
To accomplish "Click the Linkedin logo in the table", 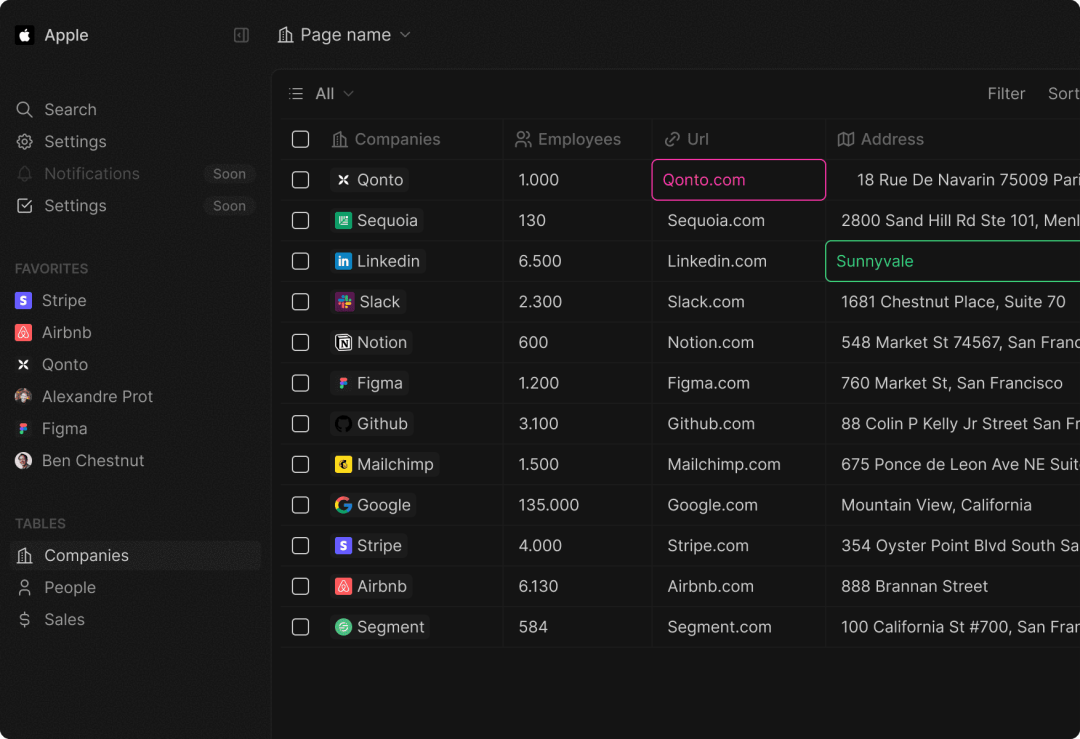I will [x=343, y=261].
